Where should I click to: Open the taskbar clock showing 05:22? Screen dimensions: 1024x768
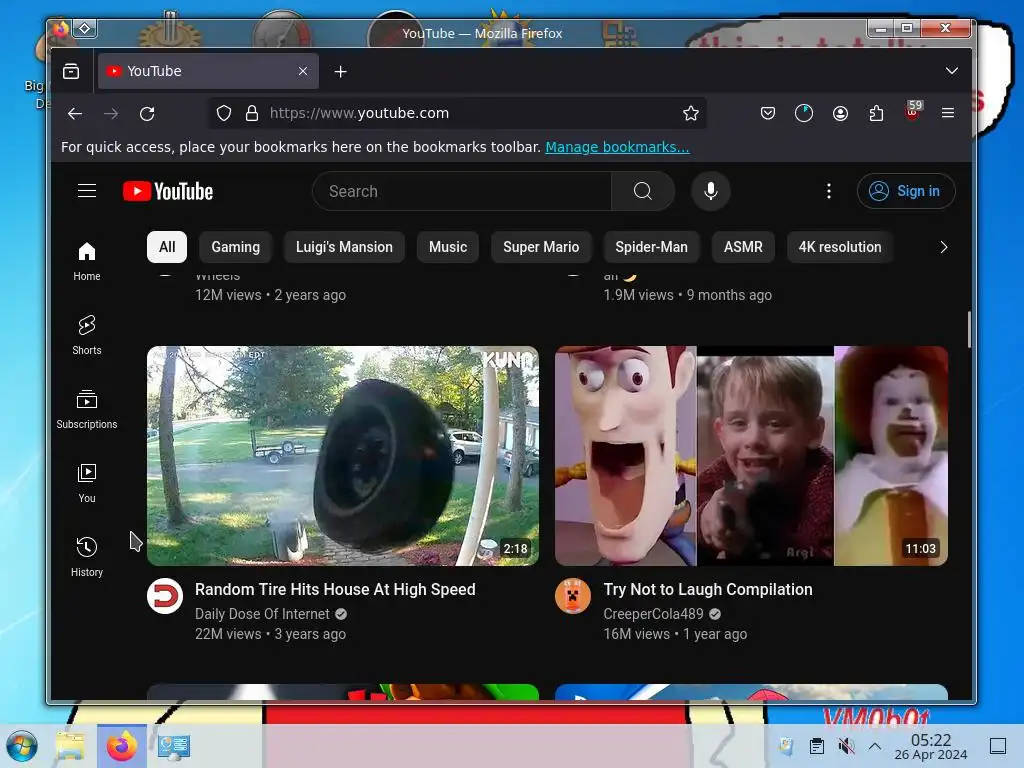pos(931,746)
